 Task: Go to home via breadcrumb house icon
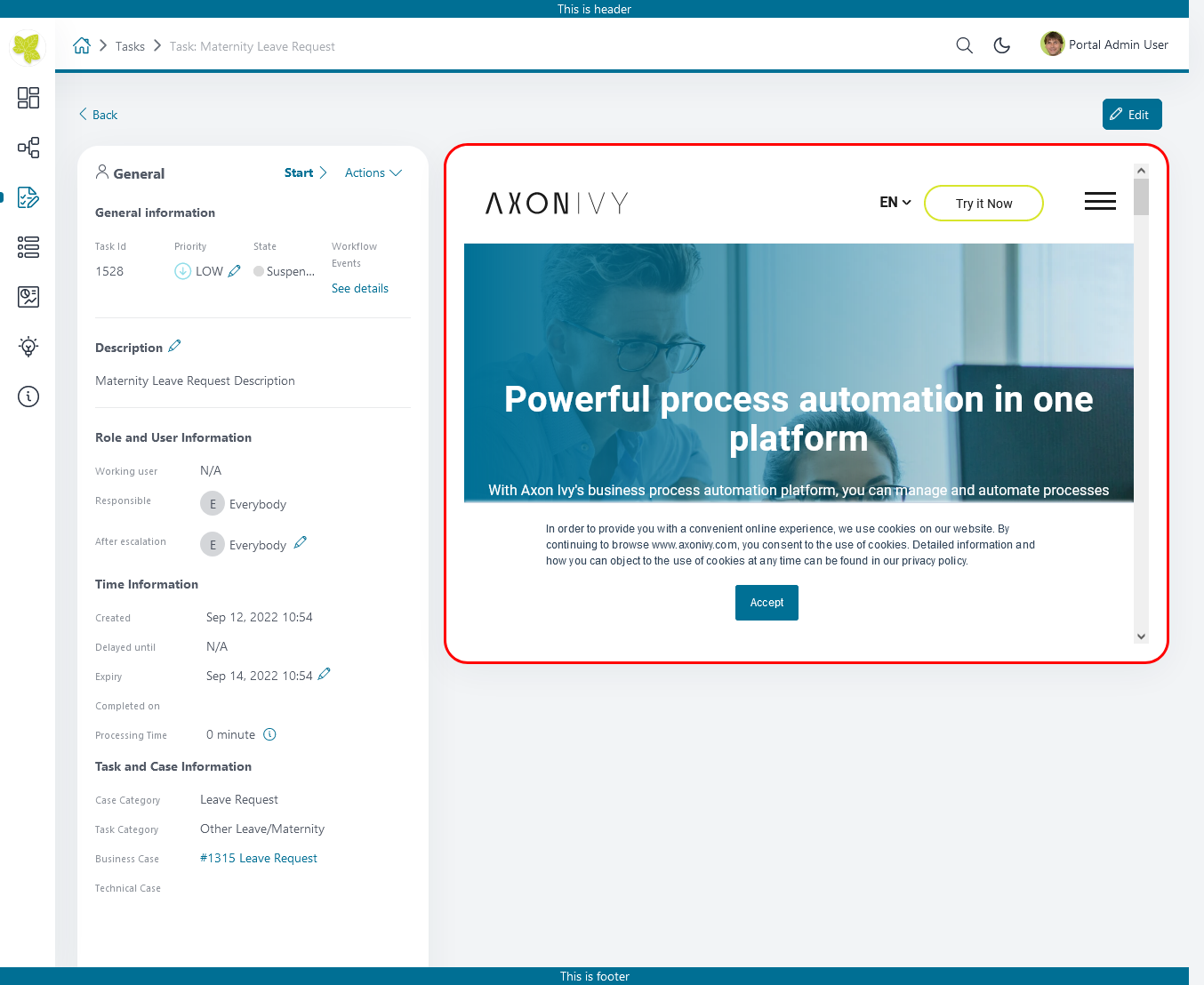click(82, 45)
